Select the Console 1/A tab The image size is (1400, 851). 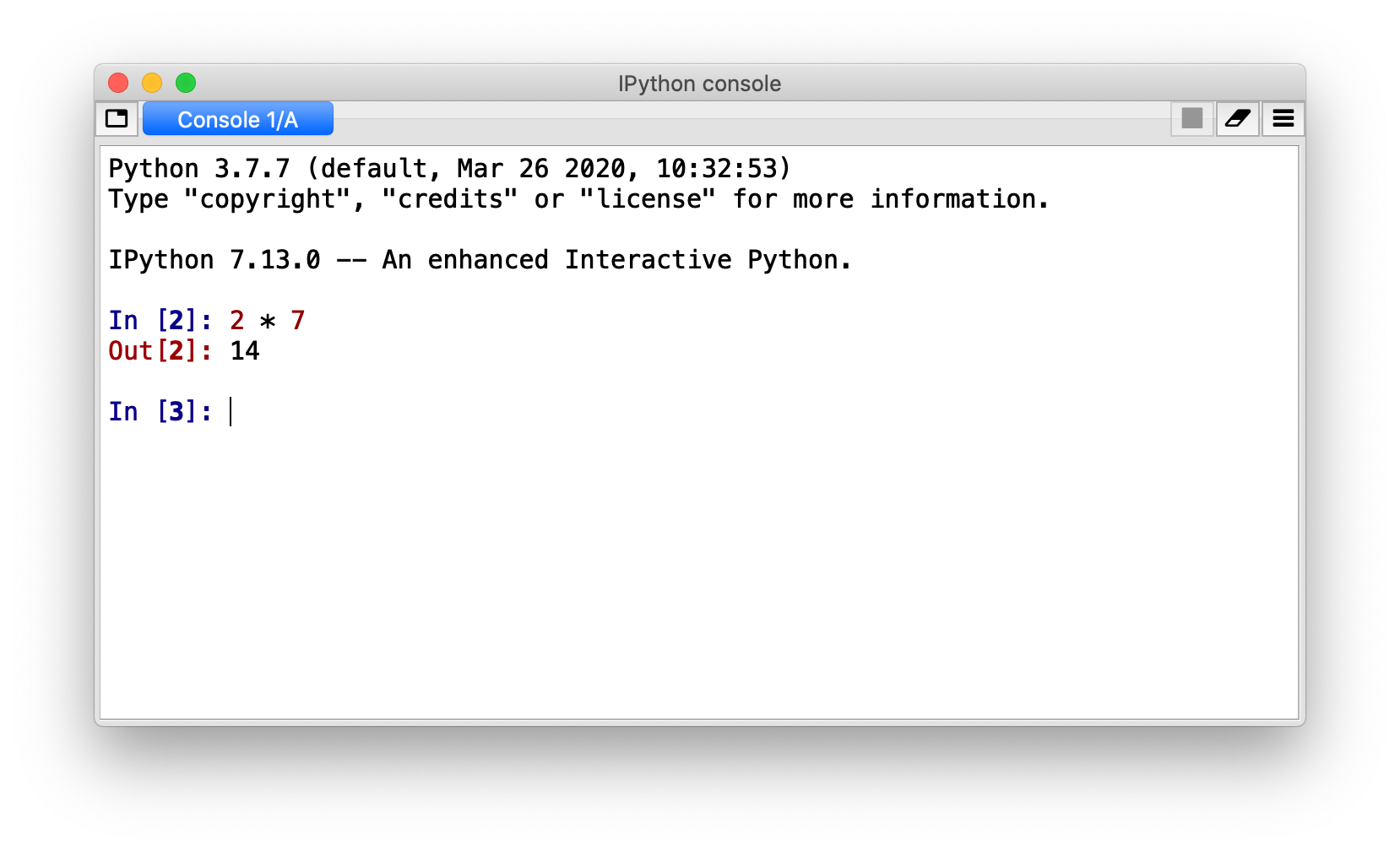tap(237, 118)
